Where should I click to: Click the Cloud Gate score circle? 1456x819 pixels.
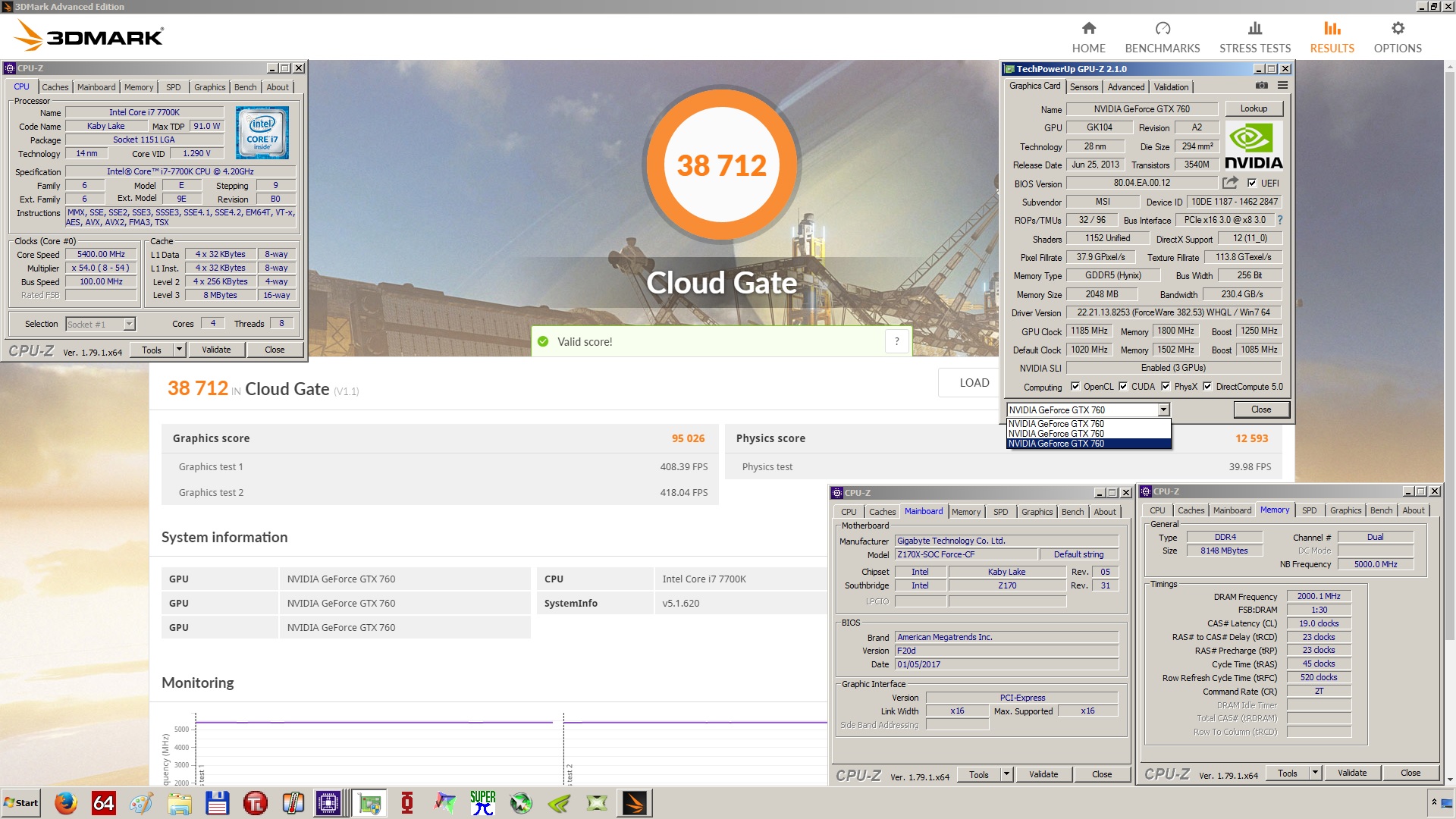tap(721, 165)
